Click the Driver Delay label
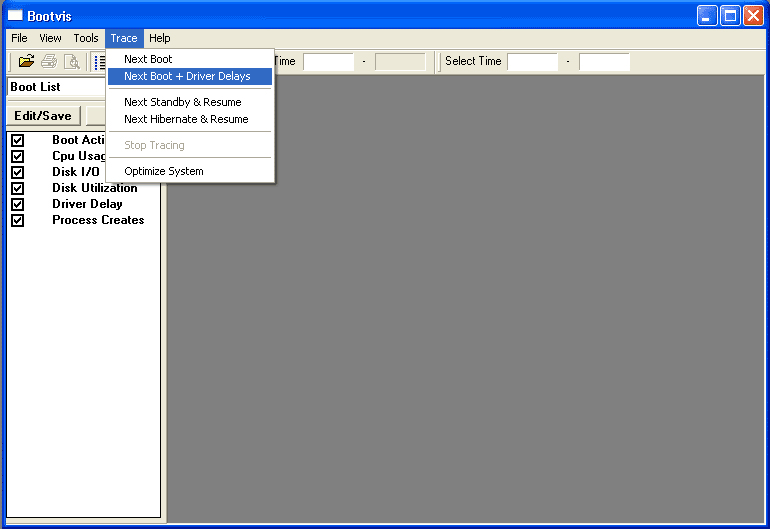The image size is (770, 529). click(87, 204)
